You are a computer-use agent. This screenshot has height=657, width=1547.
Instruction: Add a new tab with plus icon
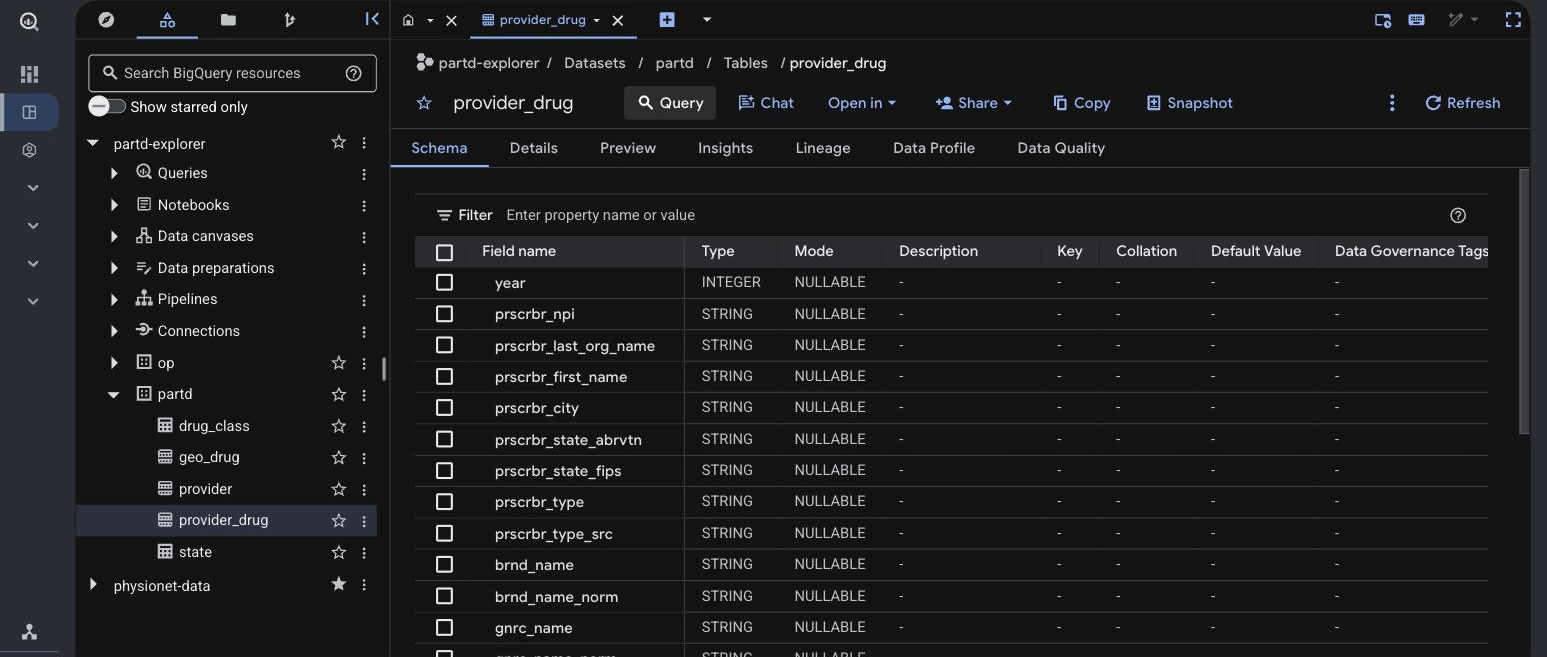(x=667, y=19)
